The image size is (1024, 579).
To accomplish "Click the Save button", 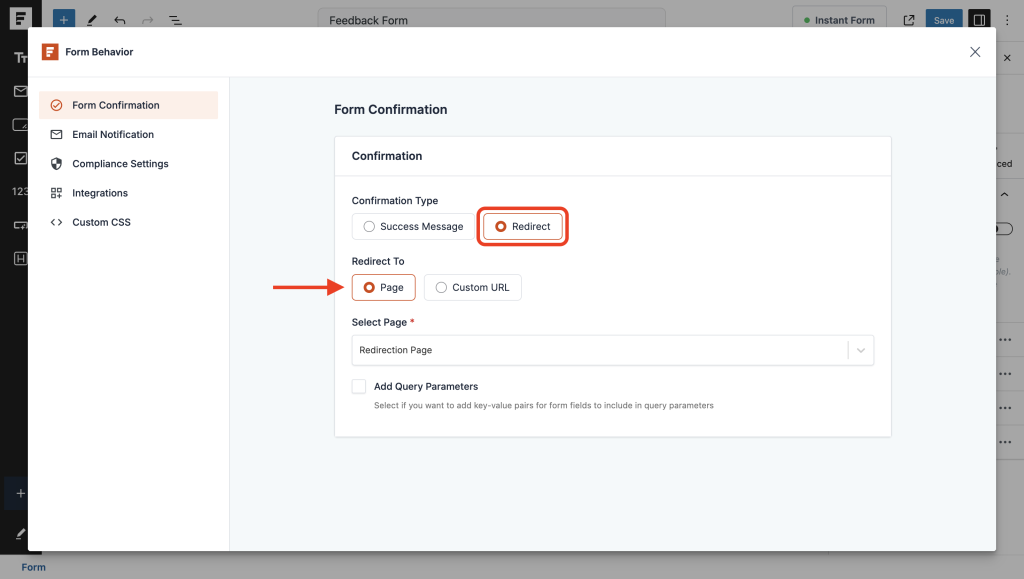I will 943,19.
